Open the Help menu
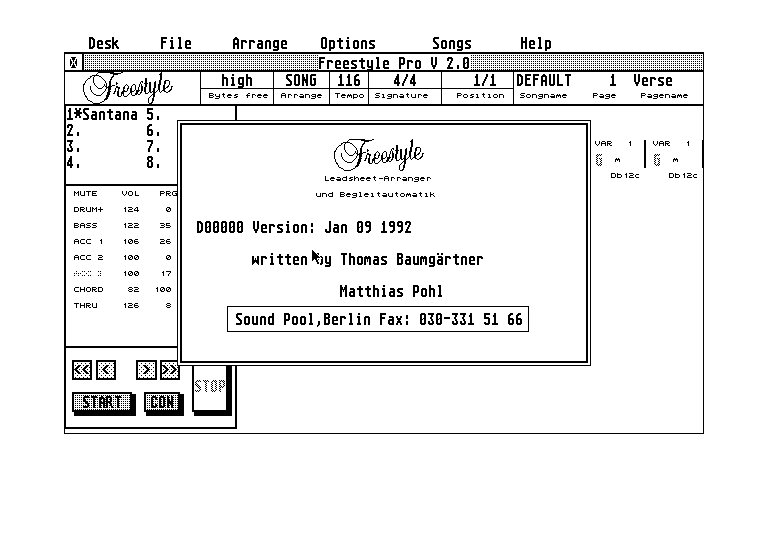Viewport: 768px width, 540px height. coord(535,44)
